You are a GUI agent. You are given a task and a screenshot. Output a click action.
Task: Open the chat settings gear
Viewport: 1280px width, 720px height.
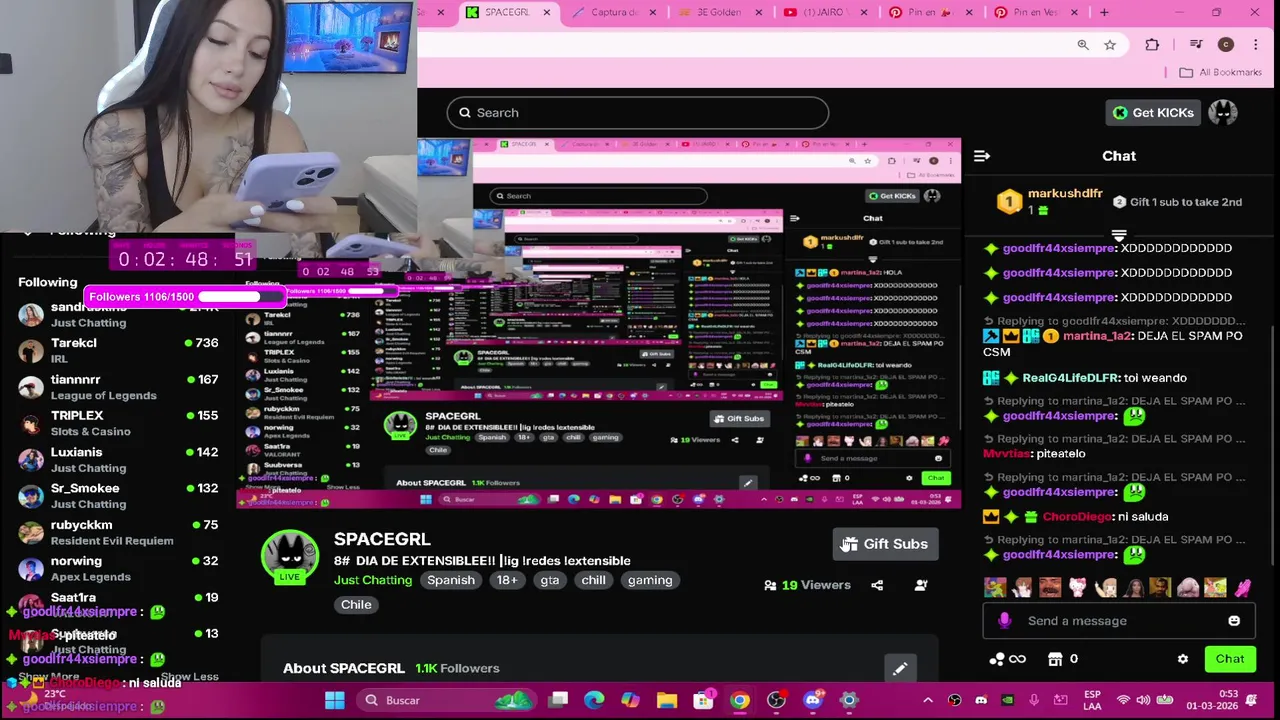[x=1183, y=659]
